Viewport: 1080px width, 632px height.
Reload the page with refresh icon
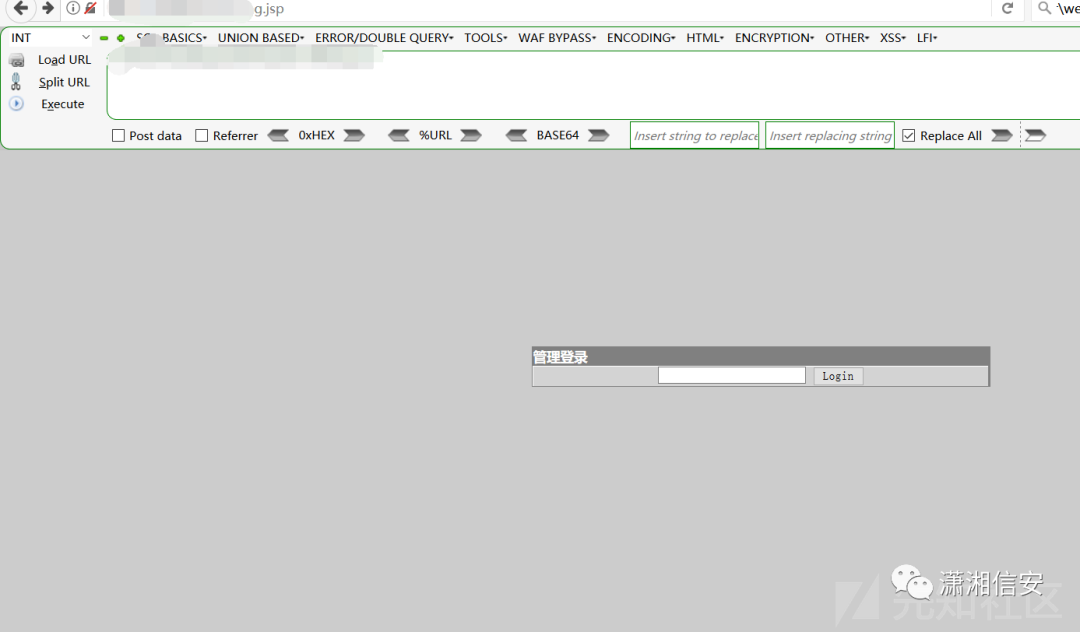(1007, 8)
